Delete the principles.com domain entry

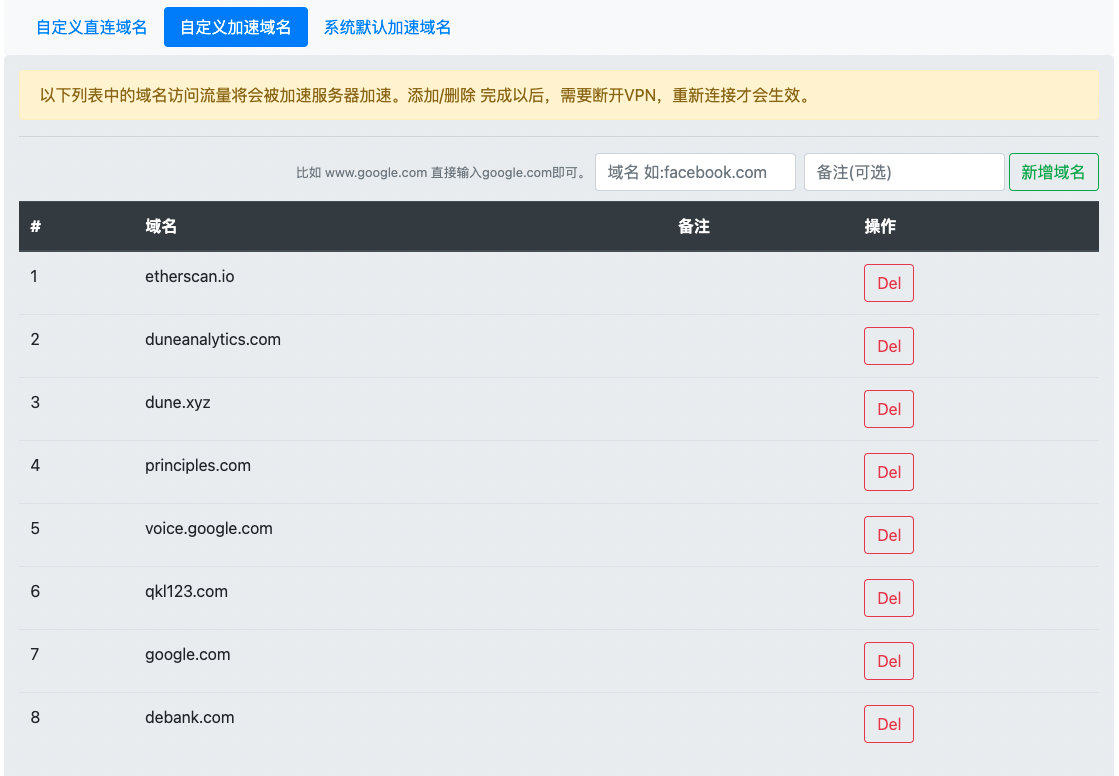click(888, 472)
